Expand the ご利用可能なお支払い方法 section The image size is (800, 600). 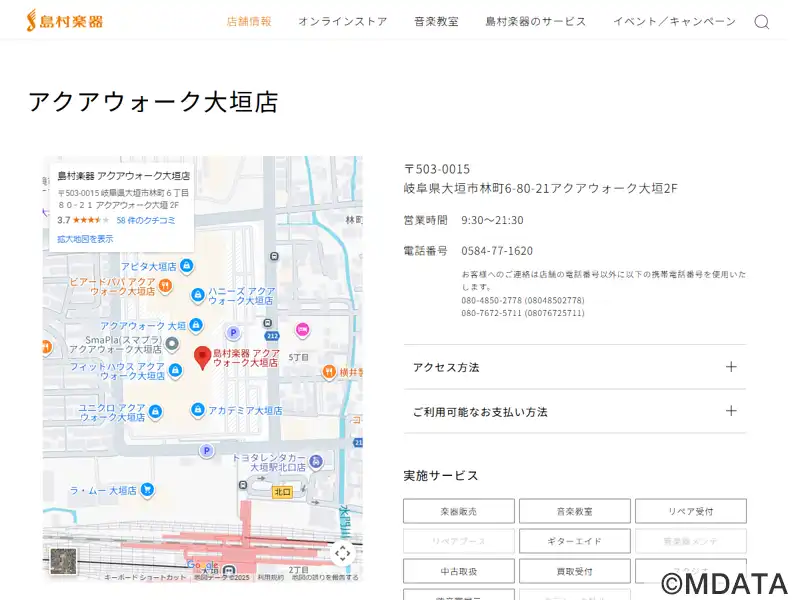tap(574, 411)
